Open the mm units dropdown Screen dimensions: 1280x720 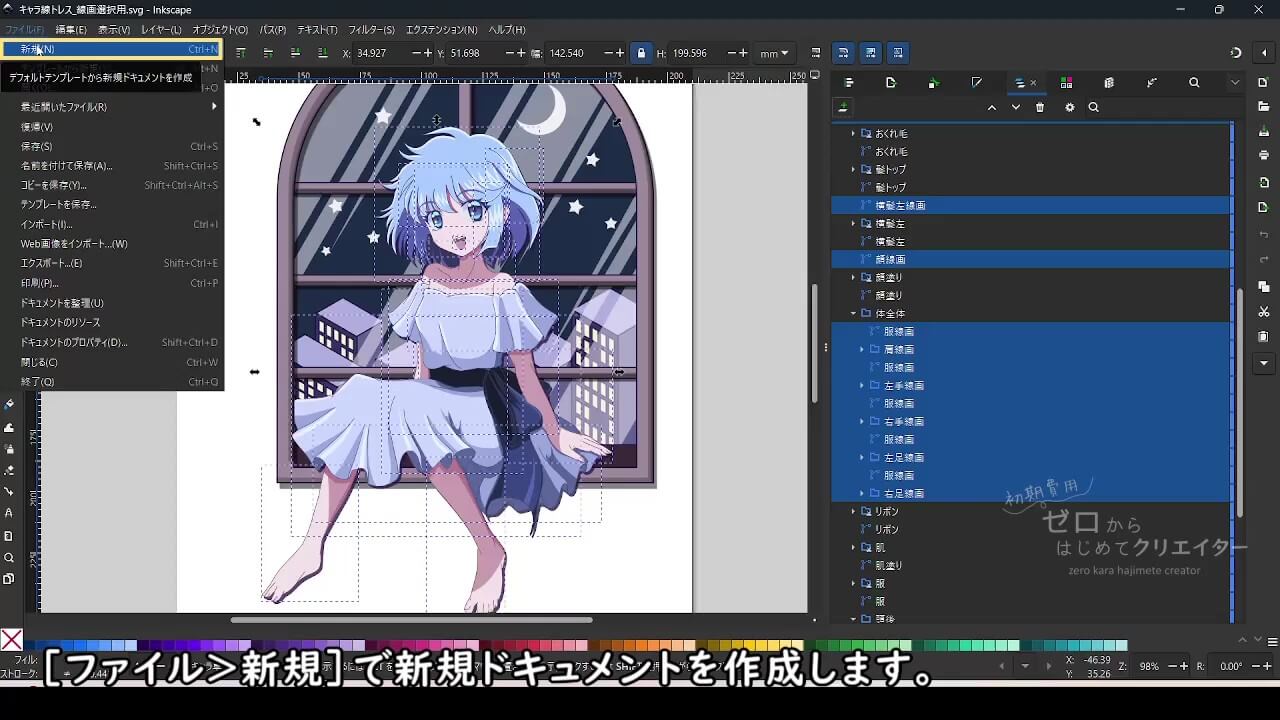point(774,53)
